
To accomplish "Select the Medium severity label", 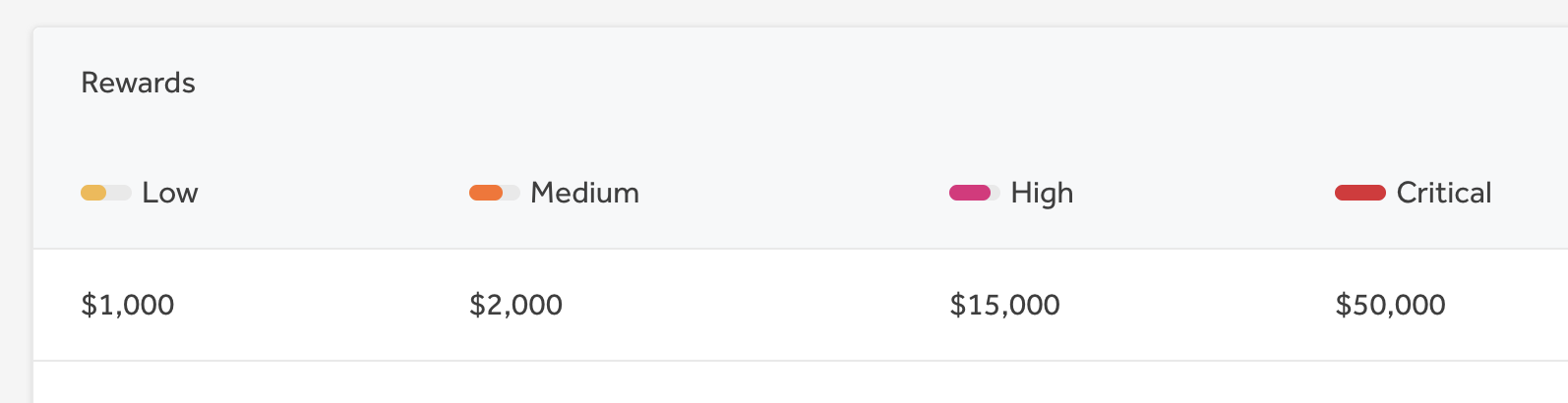I will 584,193.
